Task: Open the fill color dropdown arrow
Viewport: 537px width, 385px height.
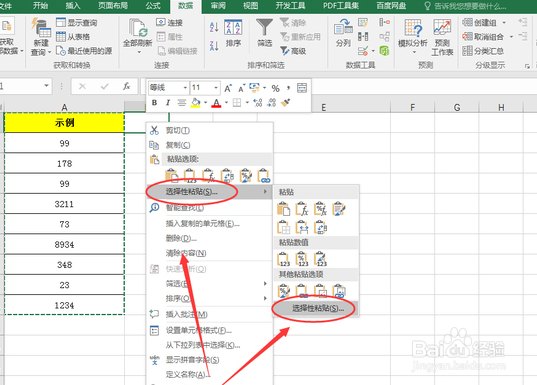Action: point(205,102)
